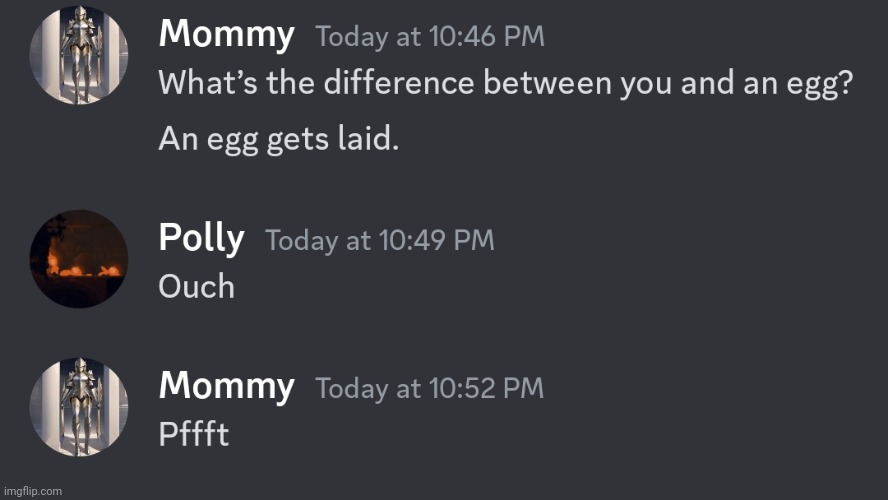Click the Mommy username above the egg question
Viewport: 888px width, 500px height.
click(x=227, y=35)
